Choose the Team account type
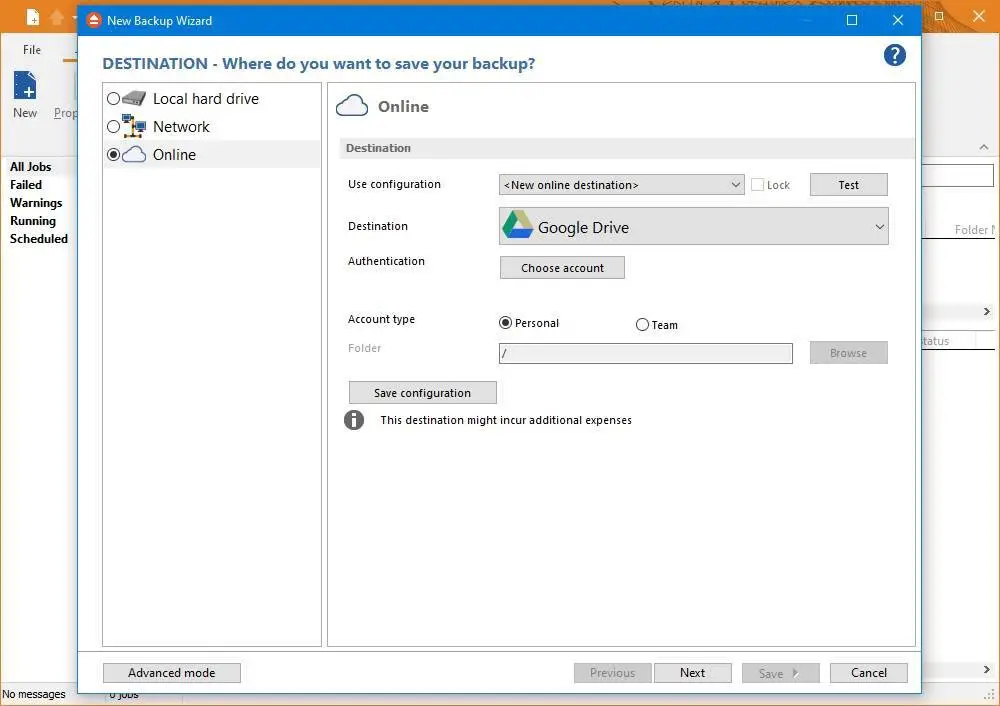The width and height of the screenshot is (1000, 706). [642, 324]
